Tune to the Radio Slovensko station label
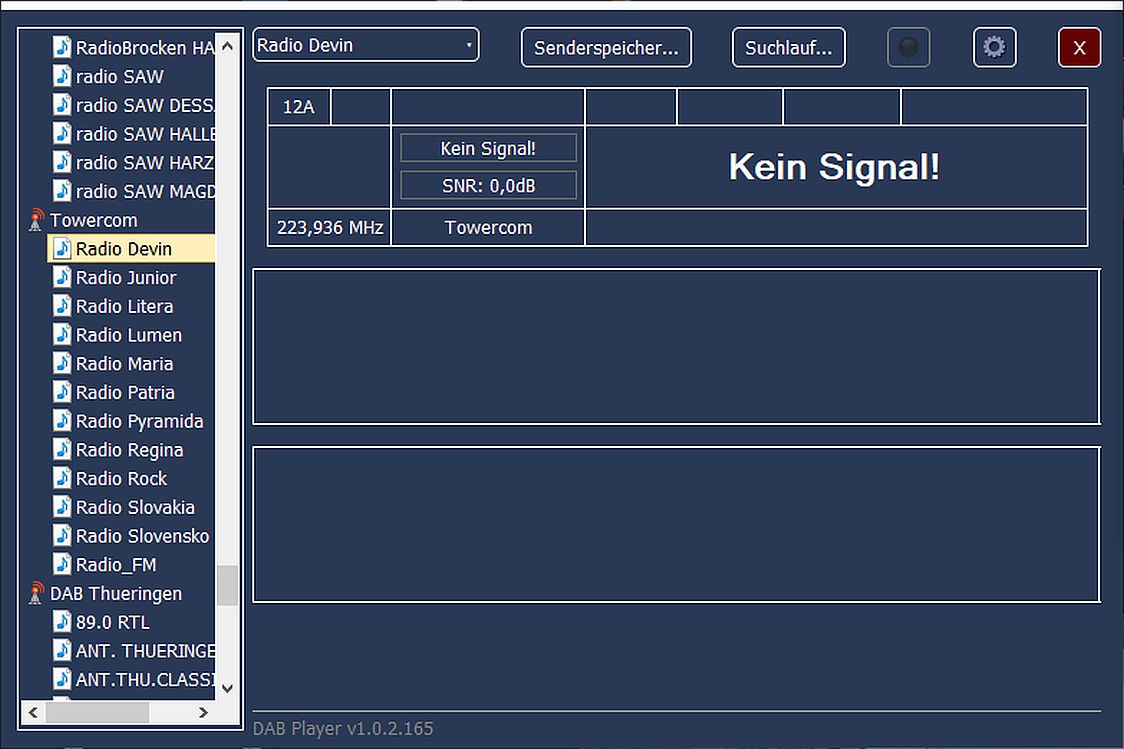1124x749 pixels. coord(143,535)
